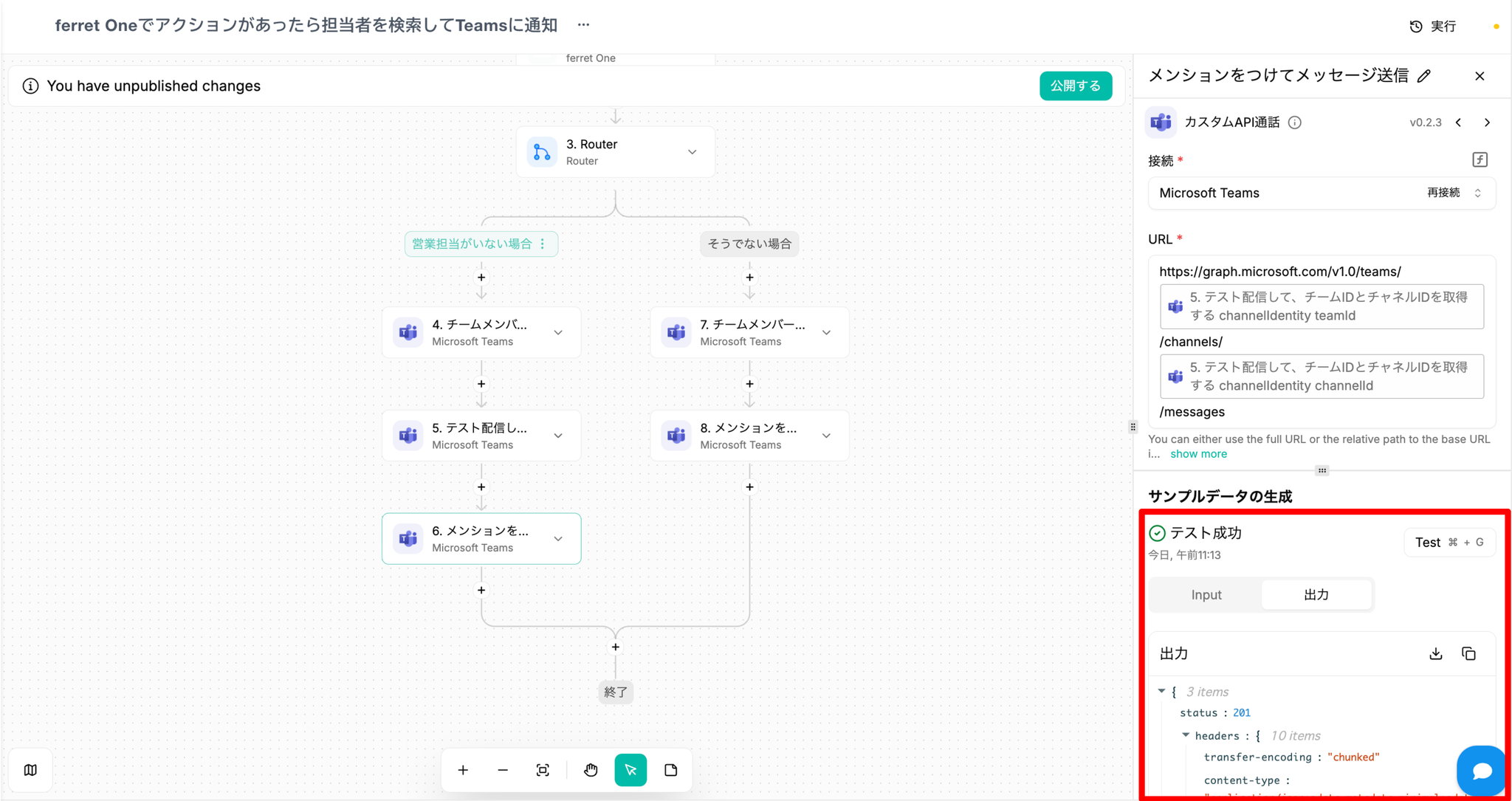Toggle dynamic value for connection field

click(x=1480, y=159)
